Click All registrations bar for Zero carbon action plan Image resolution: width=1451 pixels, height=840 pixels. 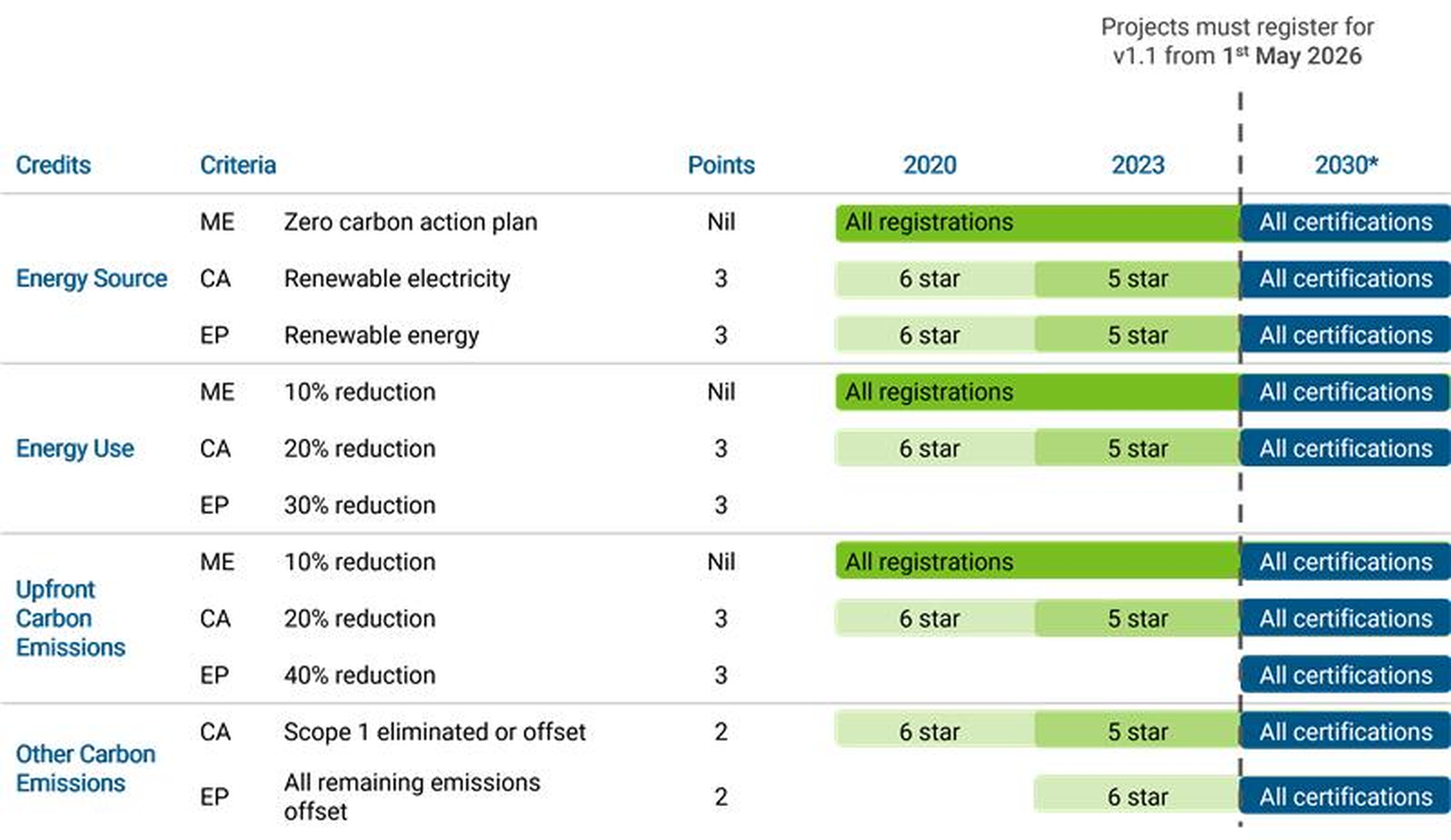pos(1037,223)
